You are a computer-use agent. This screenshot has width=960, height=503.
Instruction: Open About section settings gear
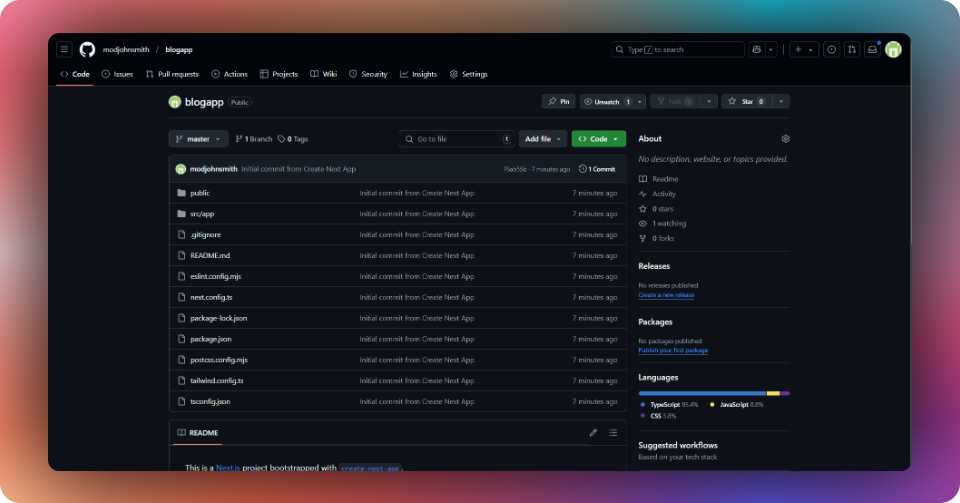click(786, 139)
